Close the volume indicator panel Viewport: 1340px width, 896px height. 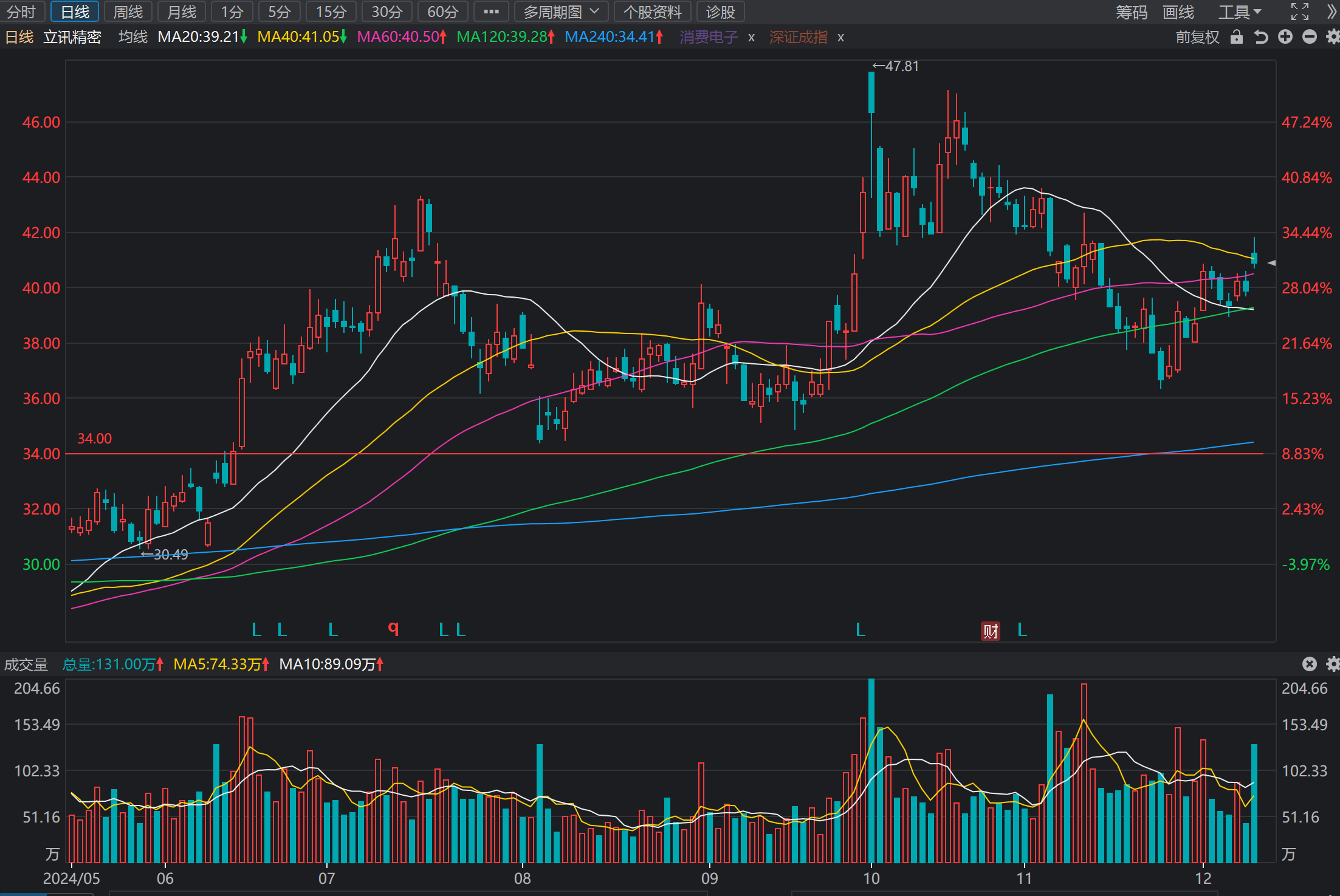[1310, 664]
